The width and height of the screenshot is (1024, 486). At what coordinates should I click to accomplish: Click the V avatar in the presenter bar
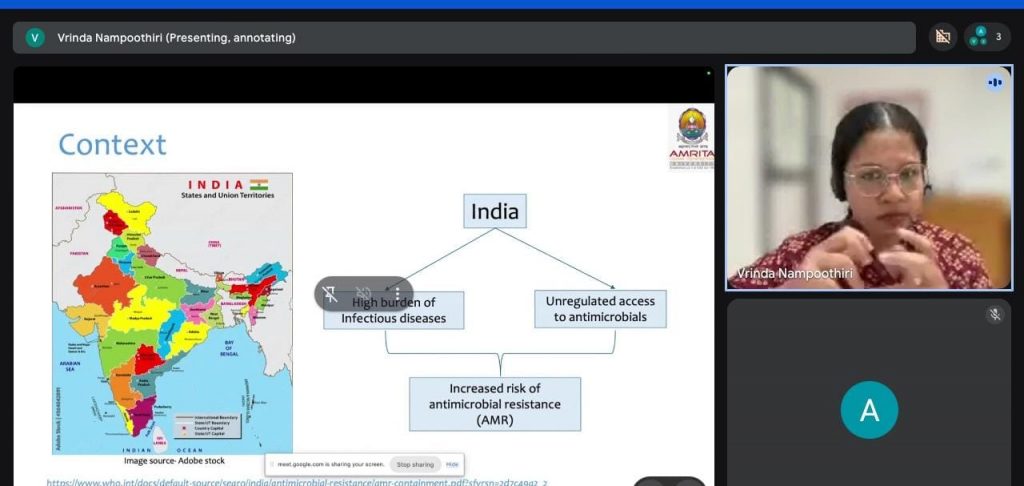(x=35, y=38)
